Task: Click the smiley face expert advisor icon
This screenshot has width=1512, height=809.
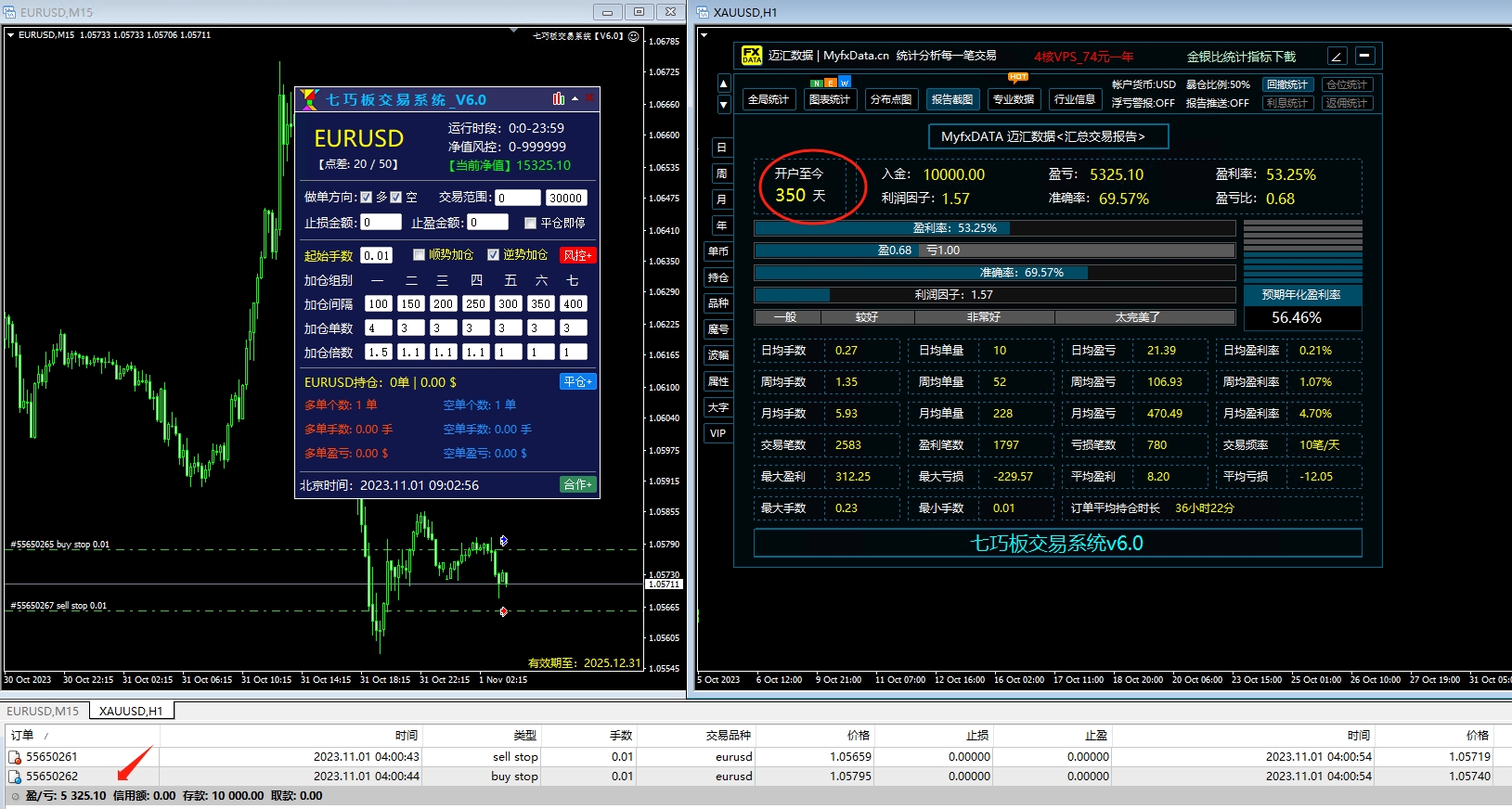Action: 633,36
